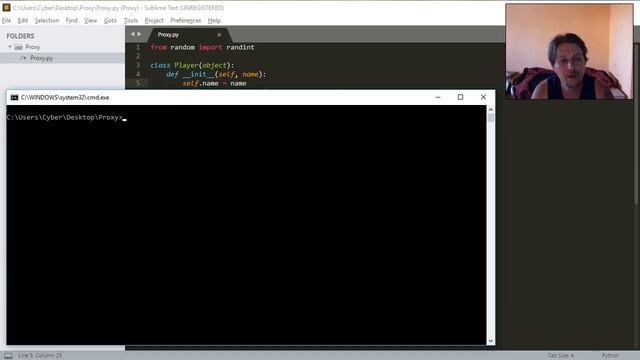Open the Find menu
This screenshot has width=640, height=360.
pos(71,20)
